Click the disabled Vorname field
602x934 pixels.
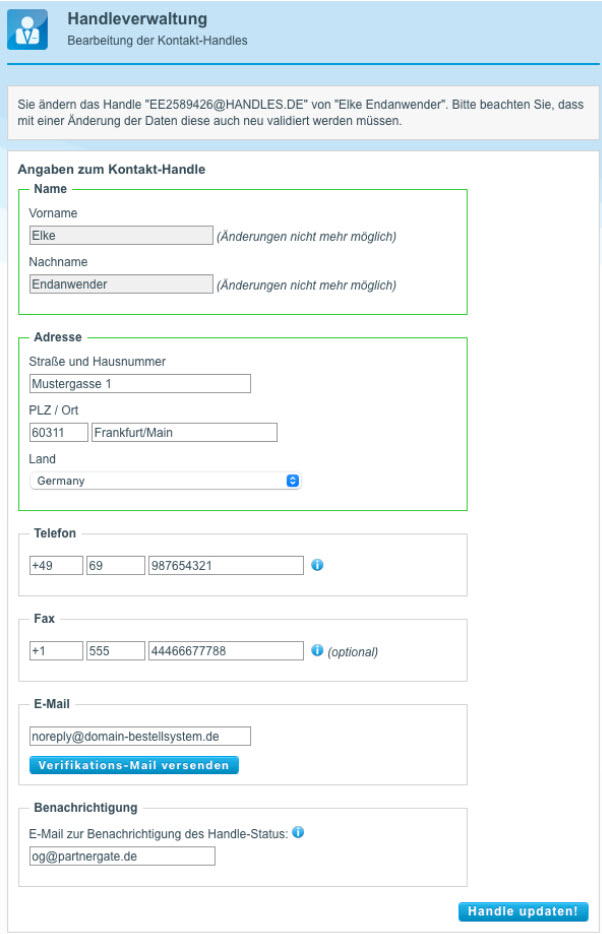pyautogui.click(x=121, y=236)
